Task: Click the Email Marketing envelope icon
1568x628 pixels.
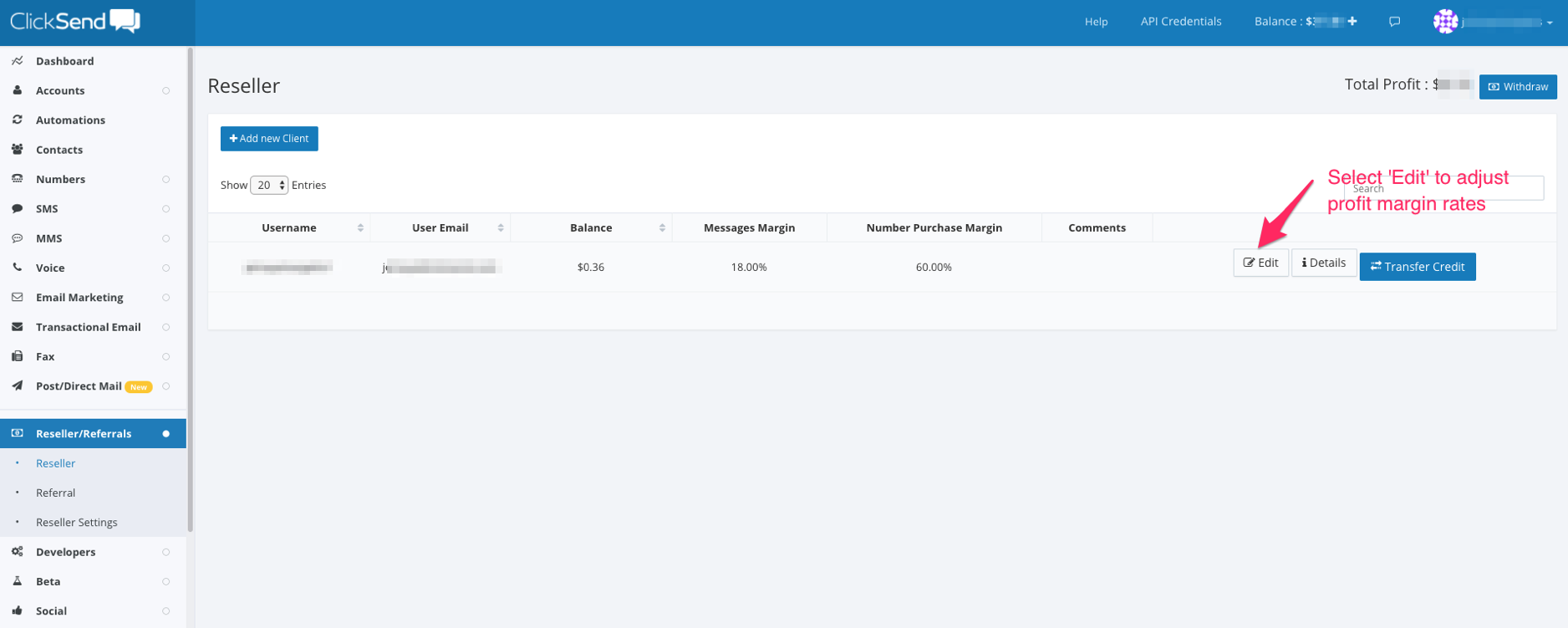Action: pyautogui.click(x=18, y=297)
